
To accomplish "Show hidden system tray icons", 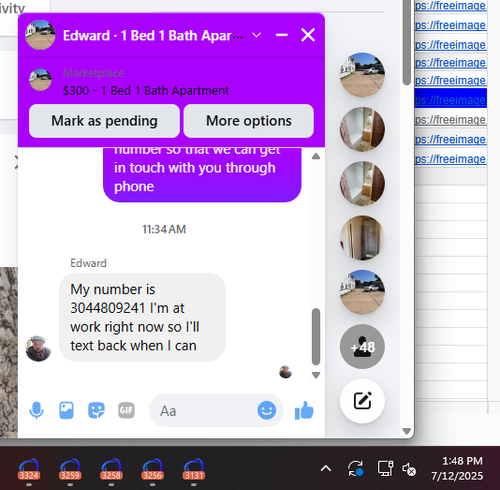I will tap(326, 469).
